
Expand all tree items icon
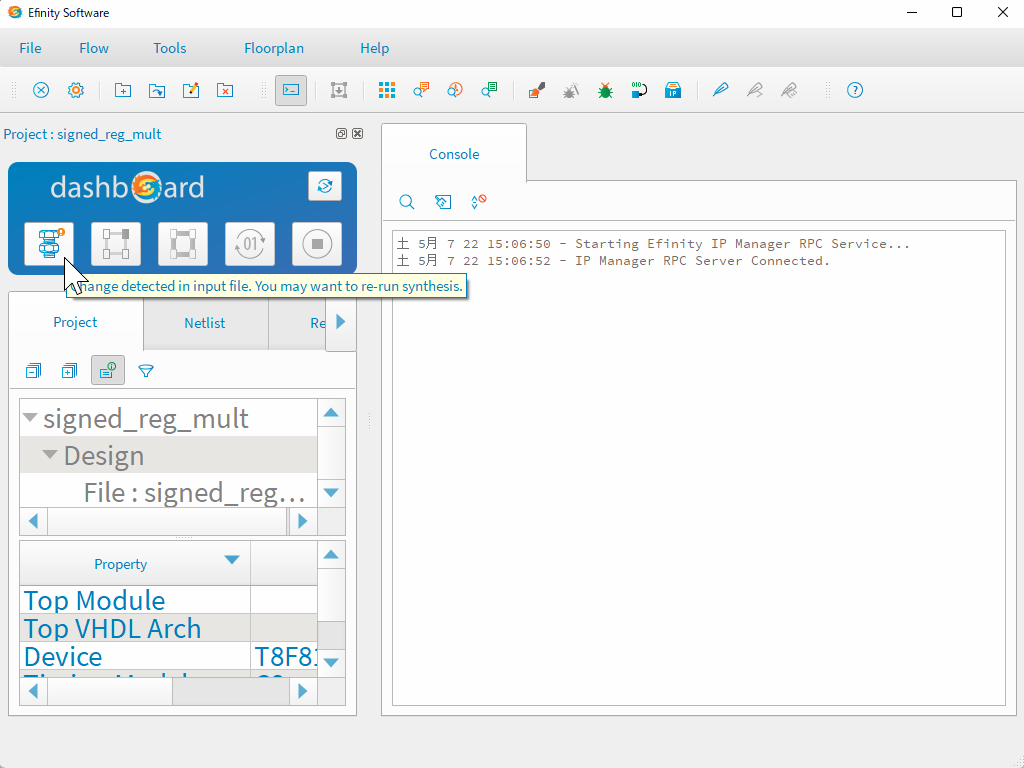(69, 371)
